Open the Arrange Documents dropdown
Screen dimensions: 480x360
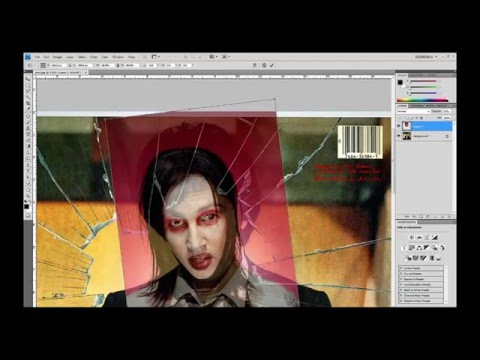click(213, 57)
